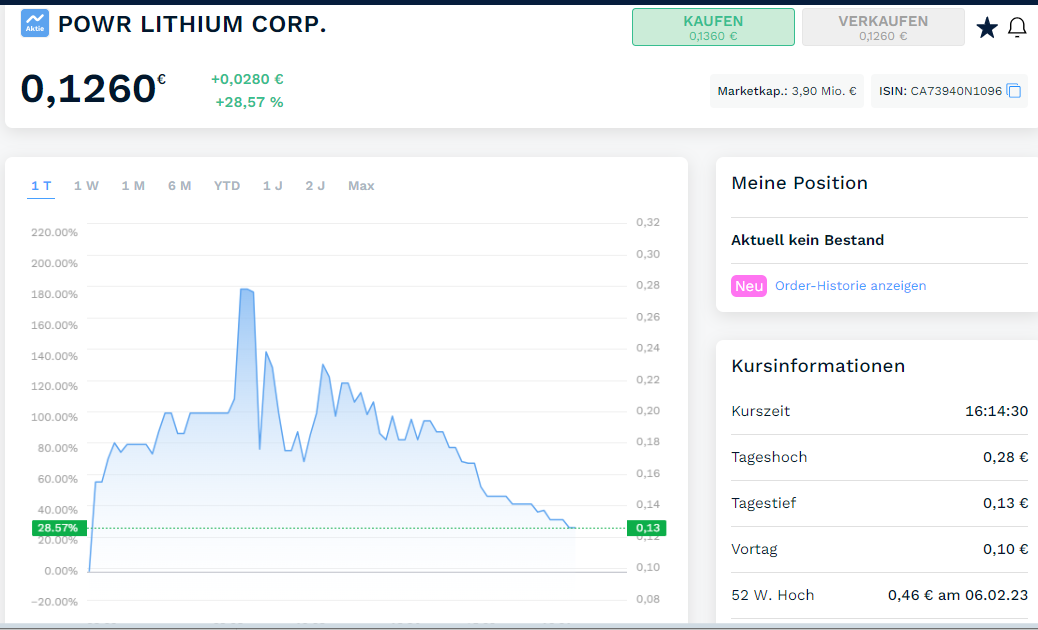
Task: Copy the ISIN with the copy icon
Action: (x=1013, y=91)
